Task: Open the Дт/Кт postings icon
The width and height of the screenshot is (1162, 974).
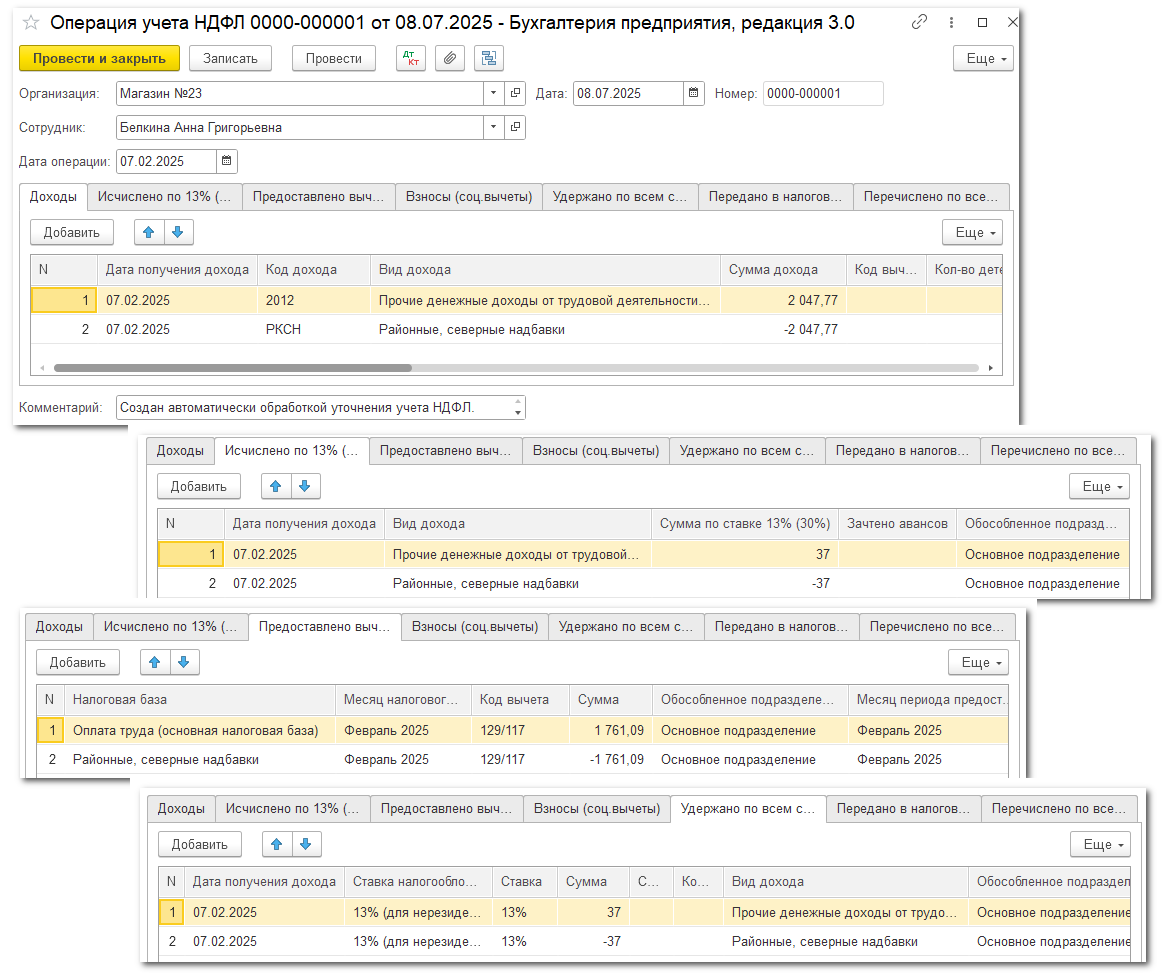Action: pos(410,59)
